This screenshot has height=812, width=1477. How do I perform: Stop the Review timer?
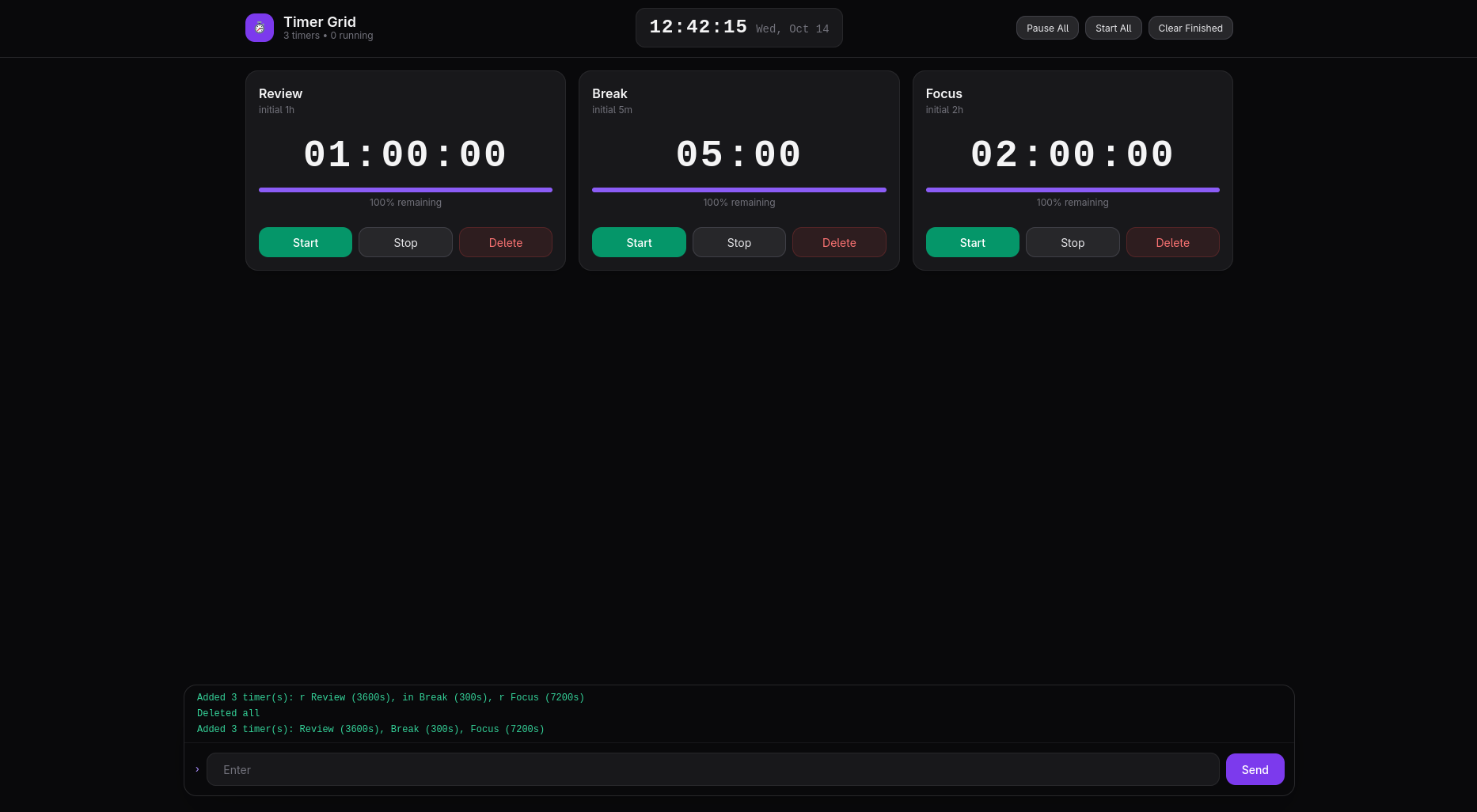coord(405,242)
